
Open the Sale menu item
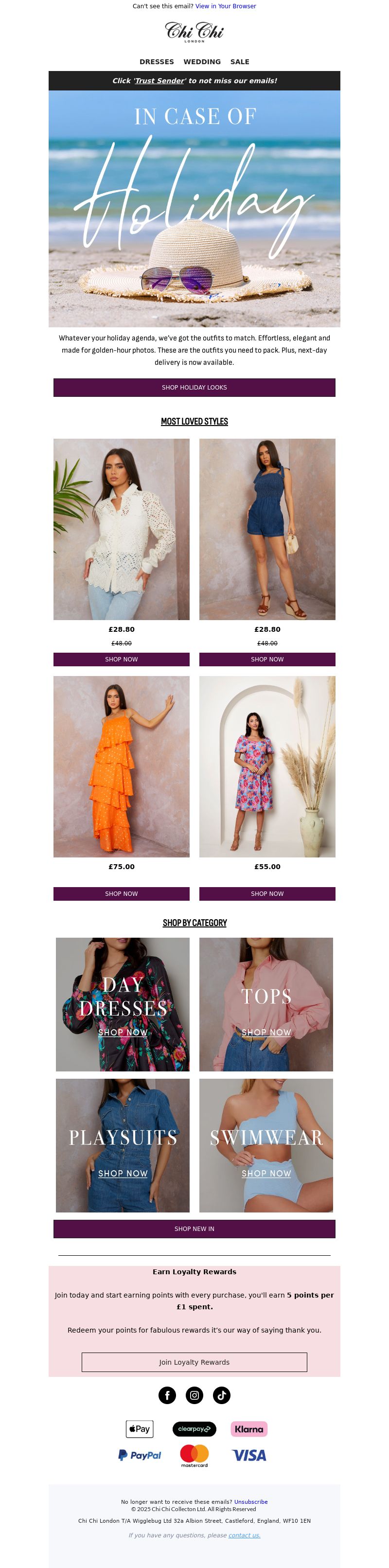point(240,61)
